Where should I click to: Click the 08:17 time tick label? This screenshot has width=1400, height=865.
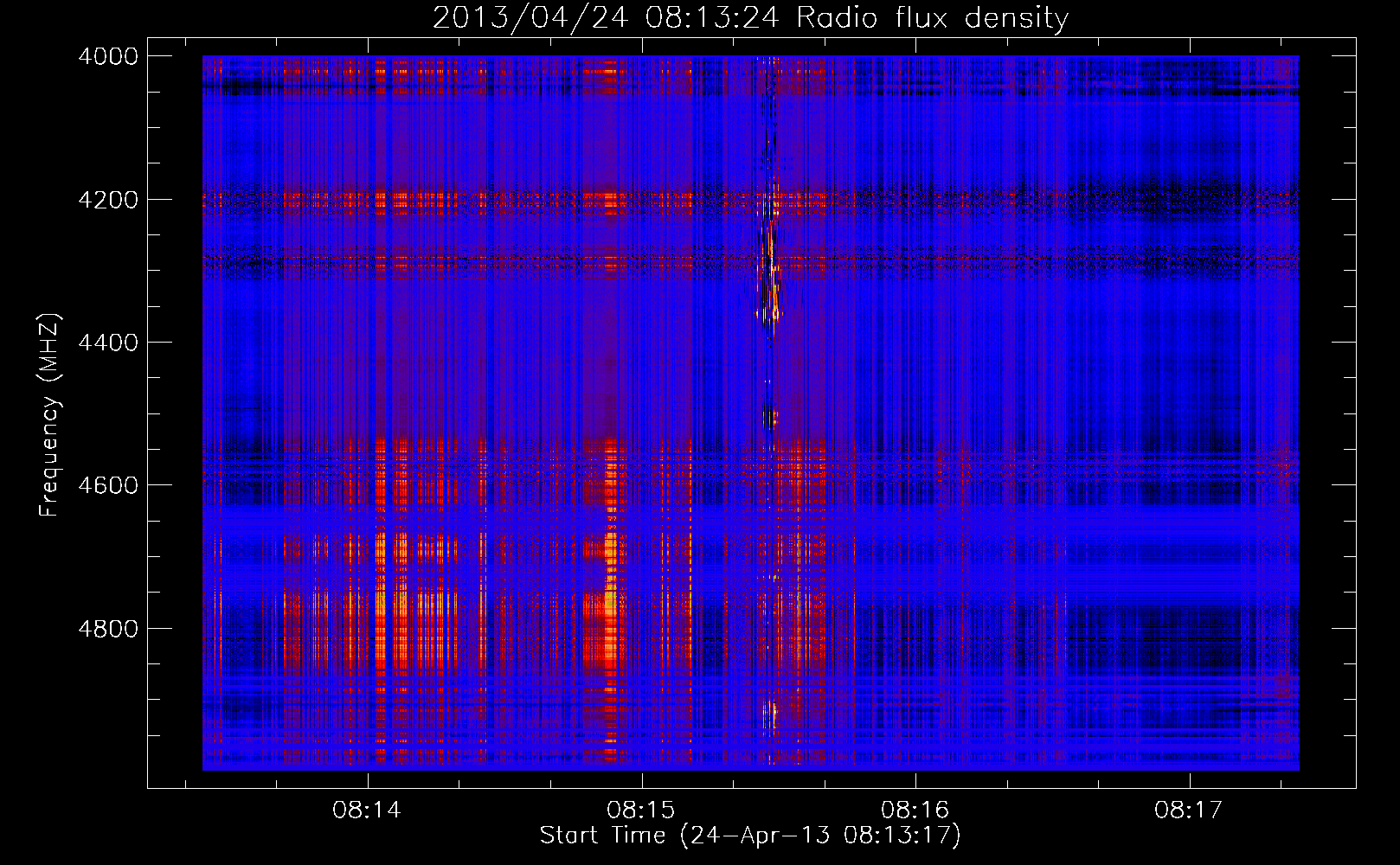(x=1189, y=811)
